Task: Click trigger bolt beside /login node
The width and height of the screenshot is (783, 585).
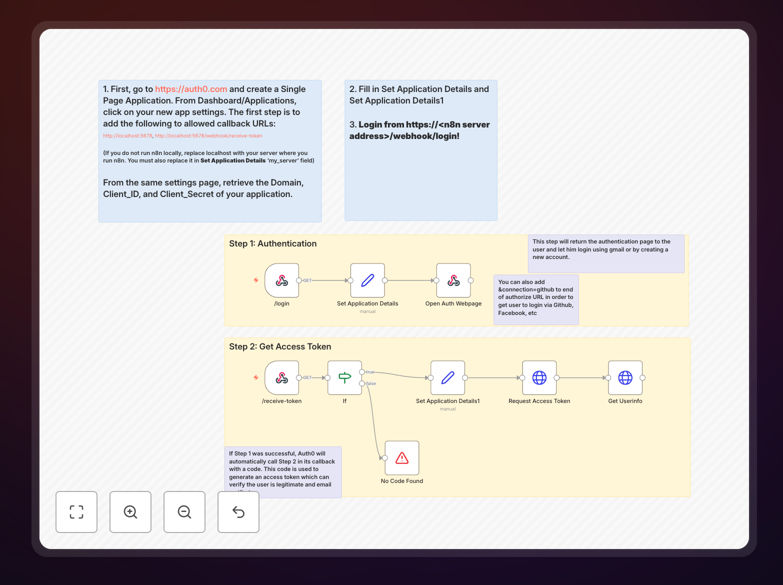Action: point(256,280)
